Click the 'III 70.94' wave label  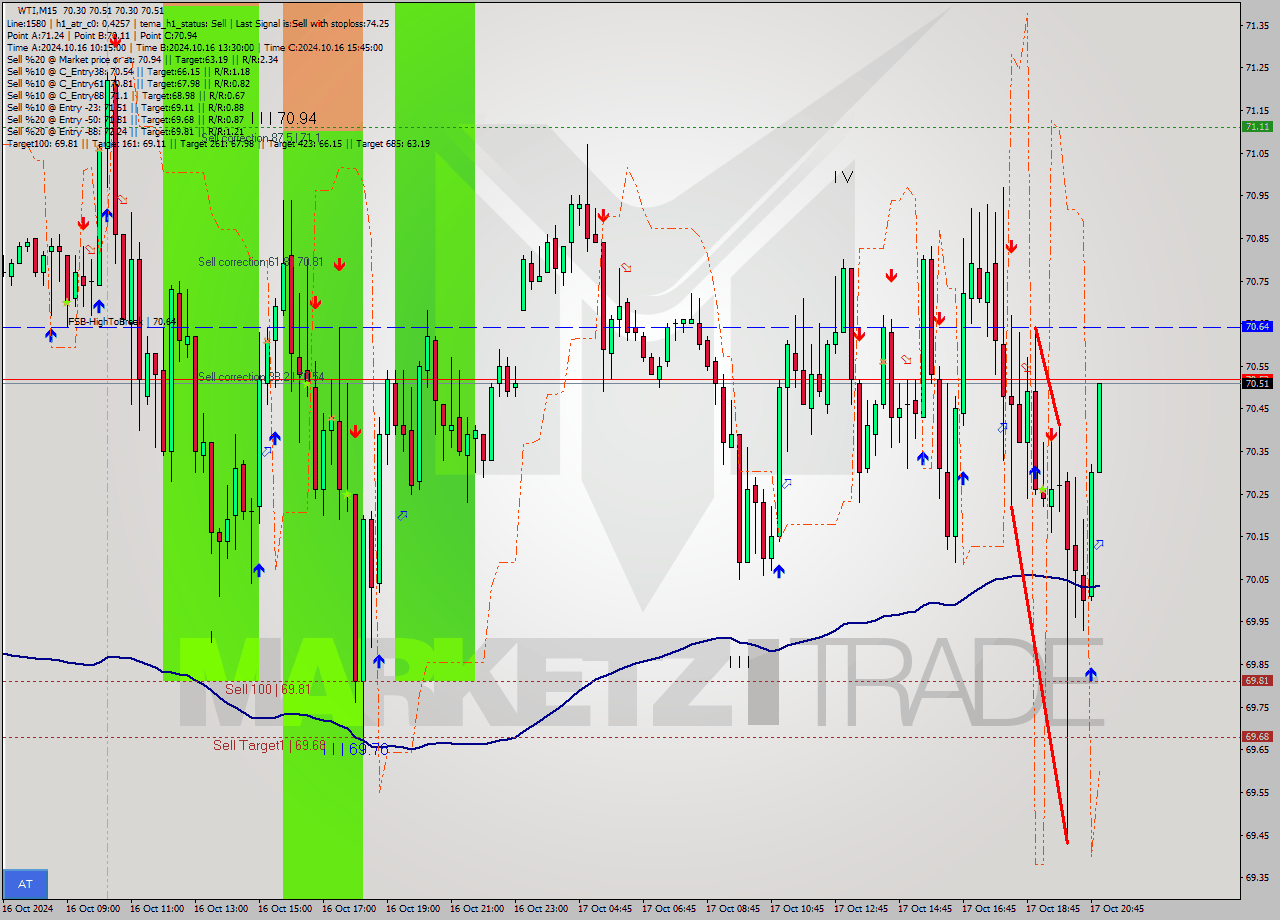click(284, 119)
